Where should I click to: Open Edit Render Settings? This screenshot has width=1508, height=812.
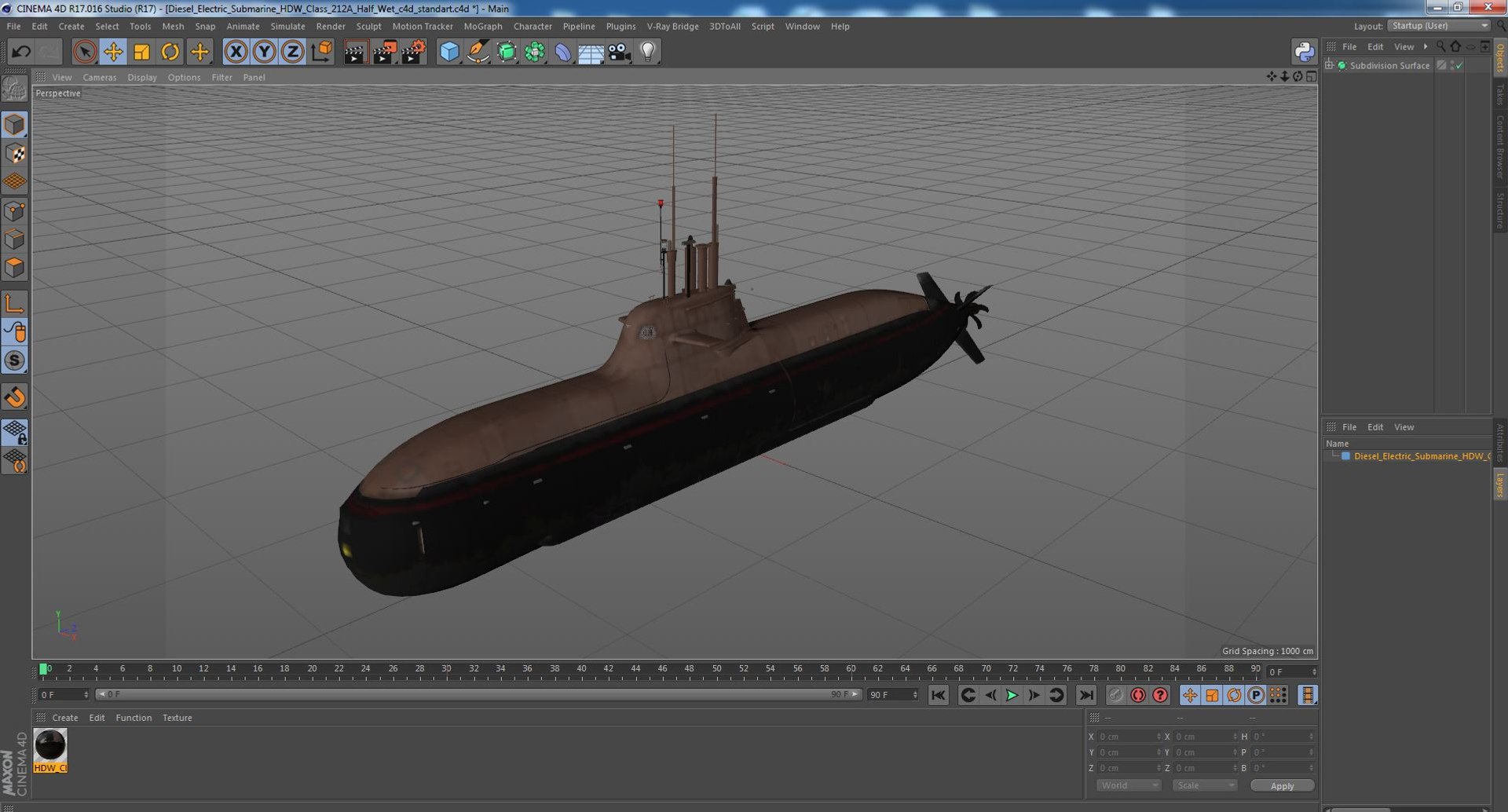413,52
